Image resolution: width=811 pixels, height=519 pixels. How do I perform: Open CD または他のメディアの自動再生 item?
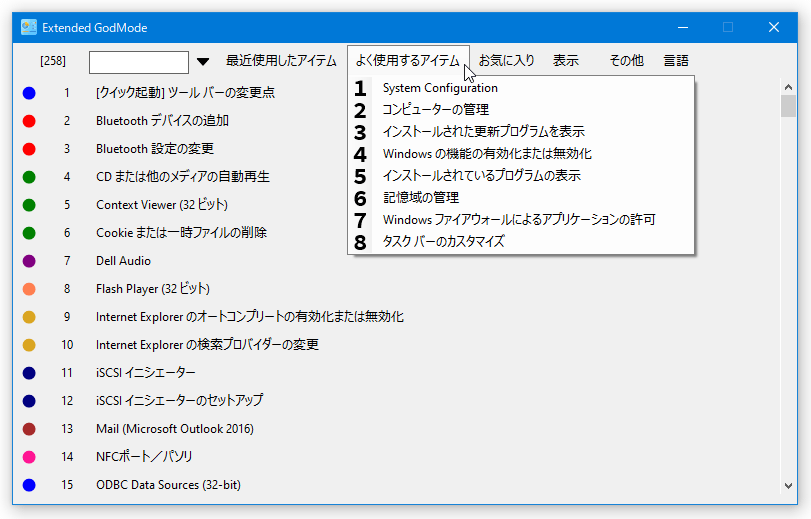pos(183,177)
